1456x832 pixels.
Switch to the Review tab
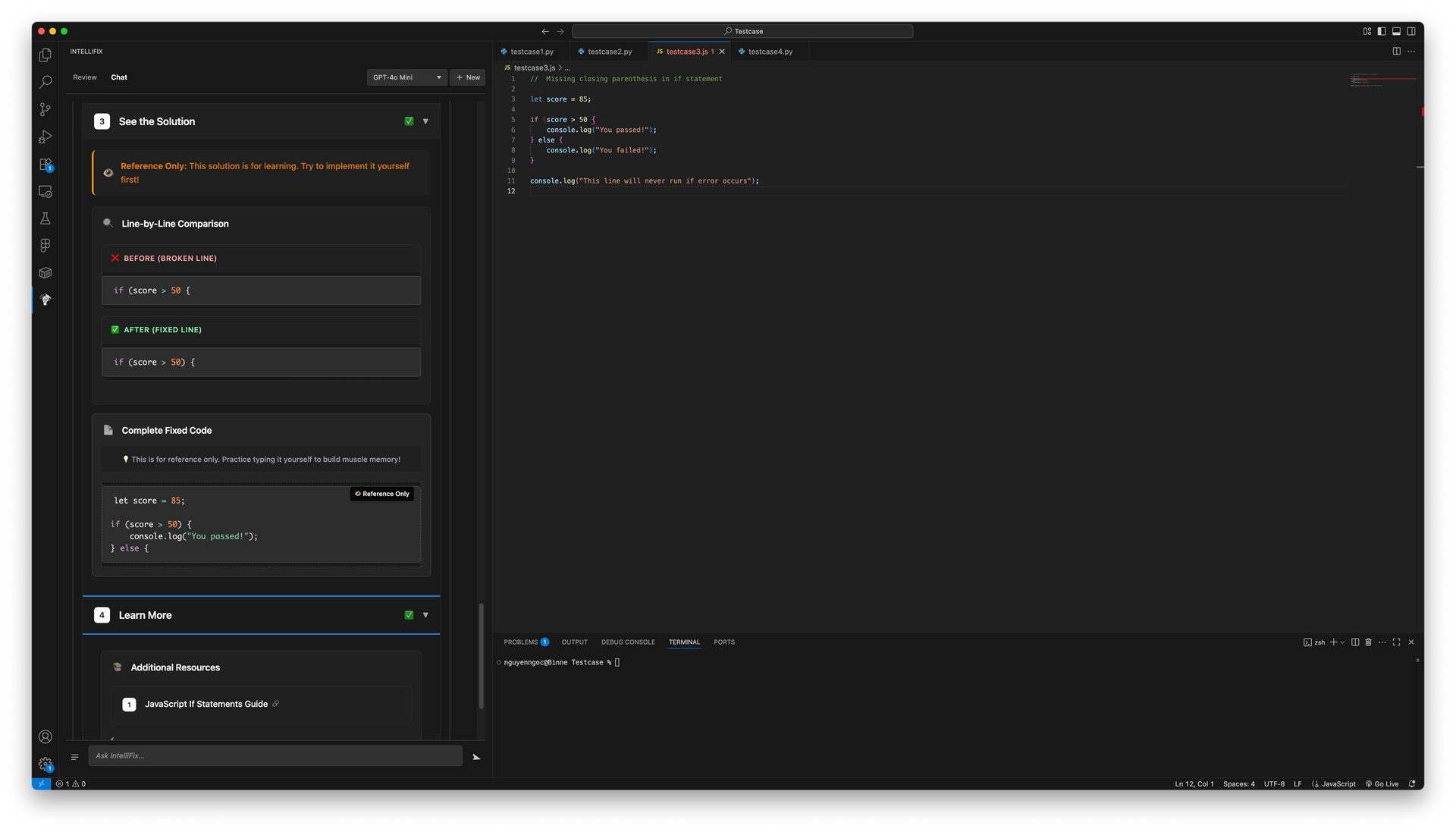click(x=85, y=77)
